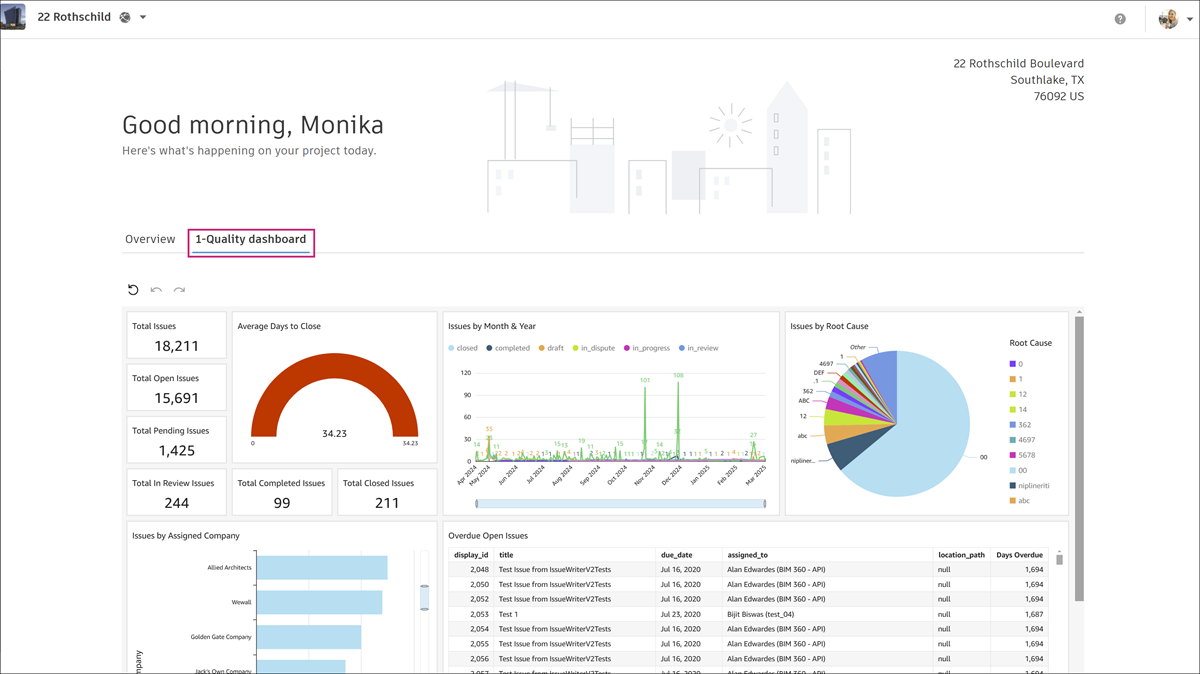Select root cause niplineriti legend entry
The width and height of the screenshot is (1200, 674).
(1029, 485)
